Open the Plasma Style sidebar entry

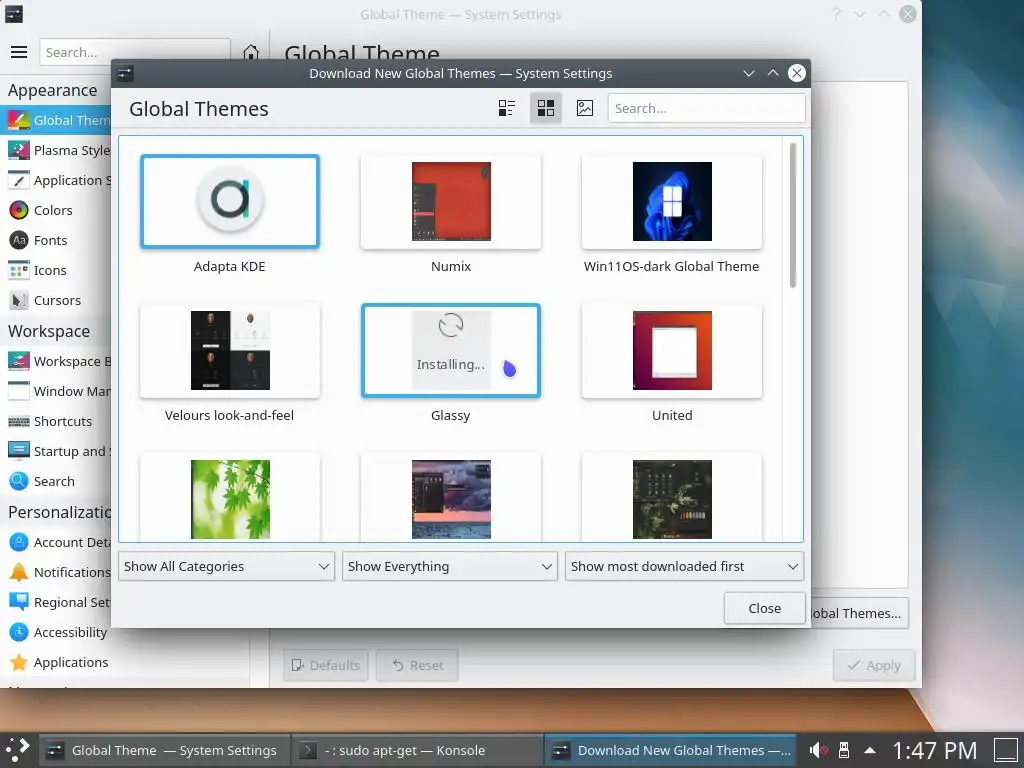(56, 150)
